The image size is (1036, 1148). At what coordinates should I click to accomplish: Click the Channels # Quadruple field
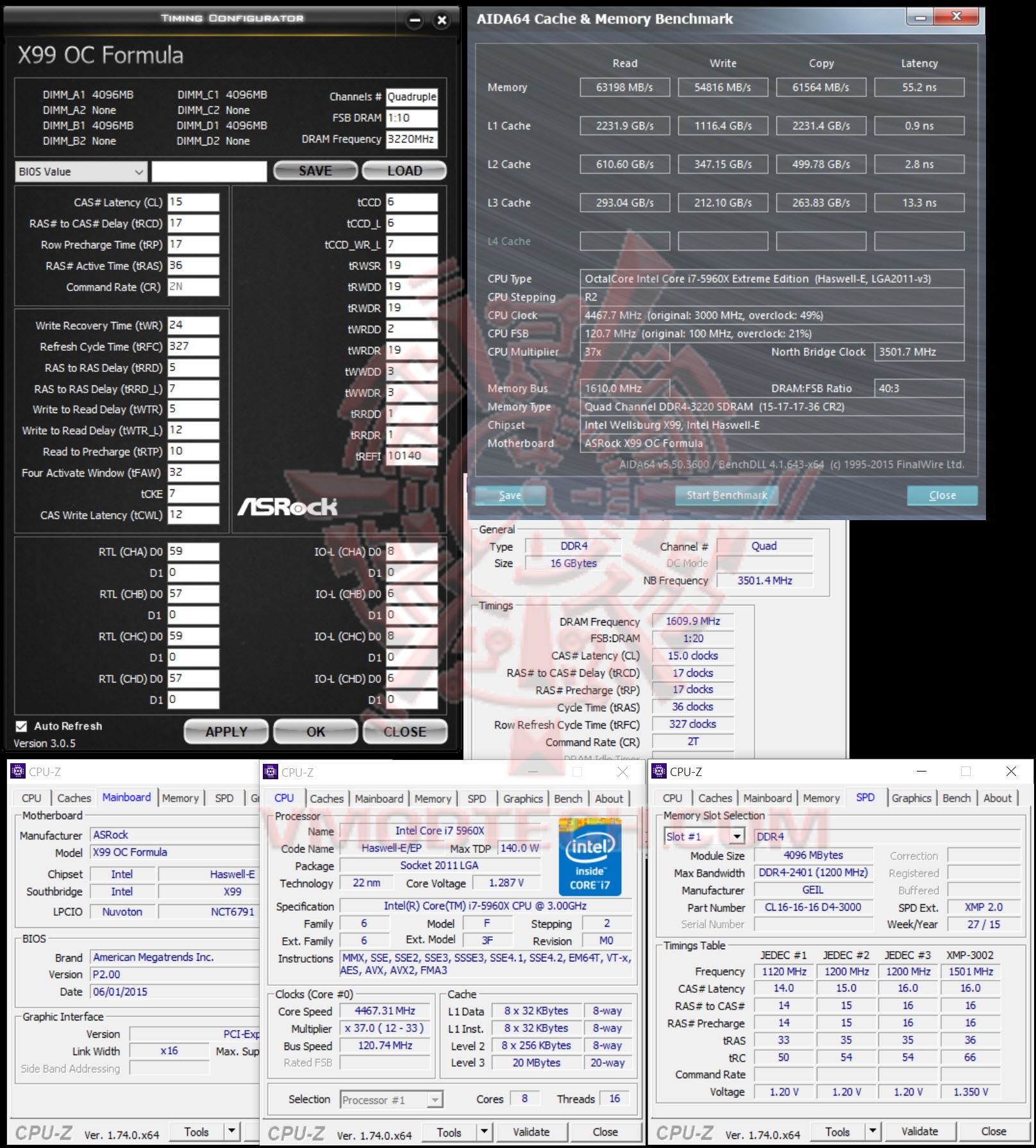(412, 97)
